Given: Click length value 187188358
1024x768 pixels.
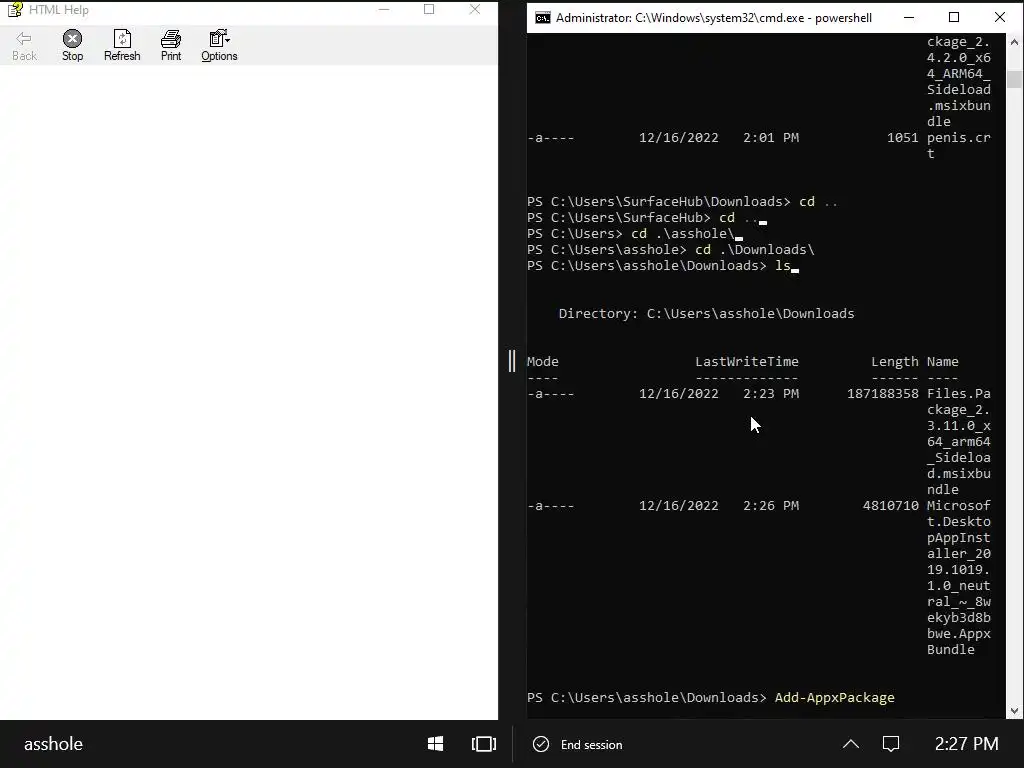Looking at the screenshot, I should click(x=882, y=394).
